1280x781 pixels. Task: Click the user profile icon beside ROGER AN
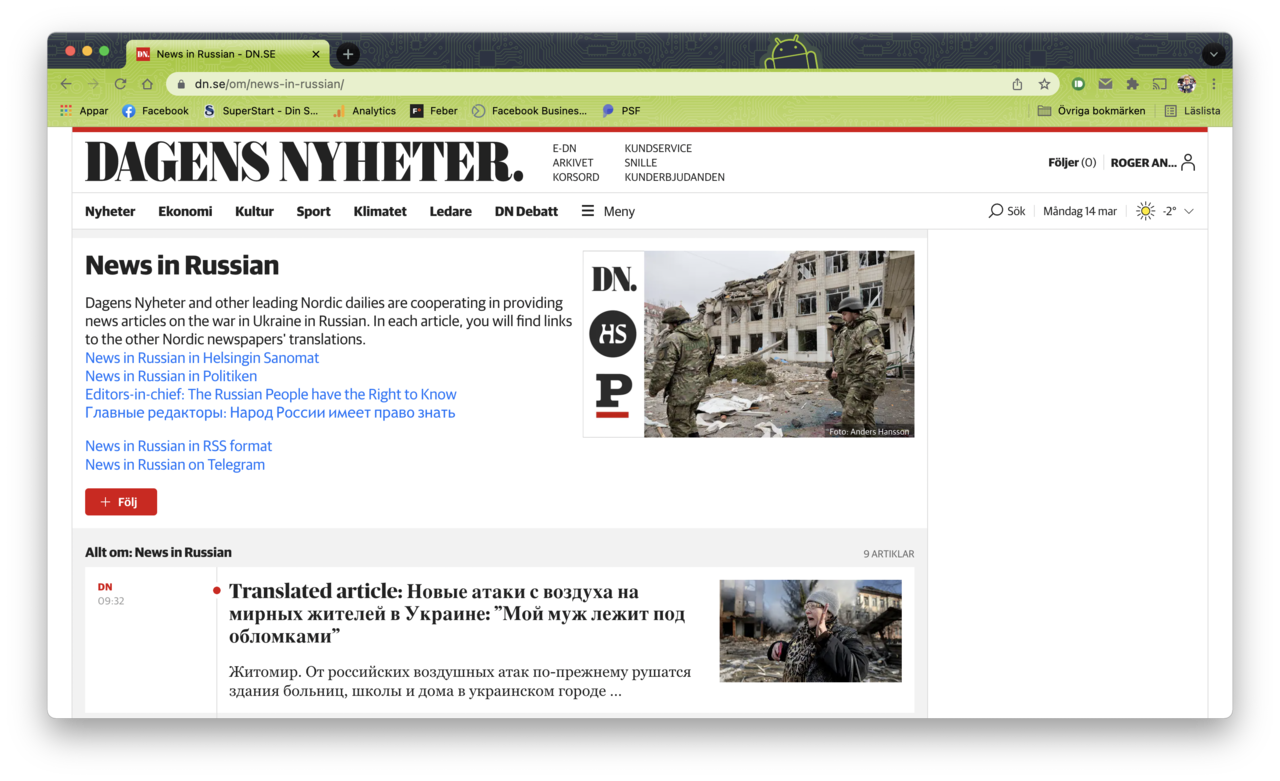click(x=1188, y=162)
